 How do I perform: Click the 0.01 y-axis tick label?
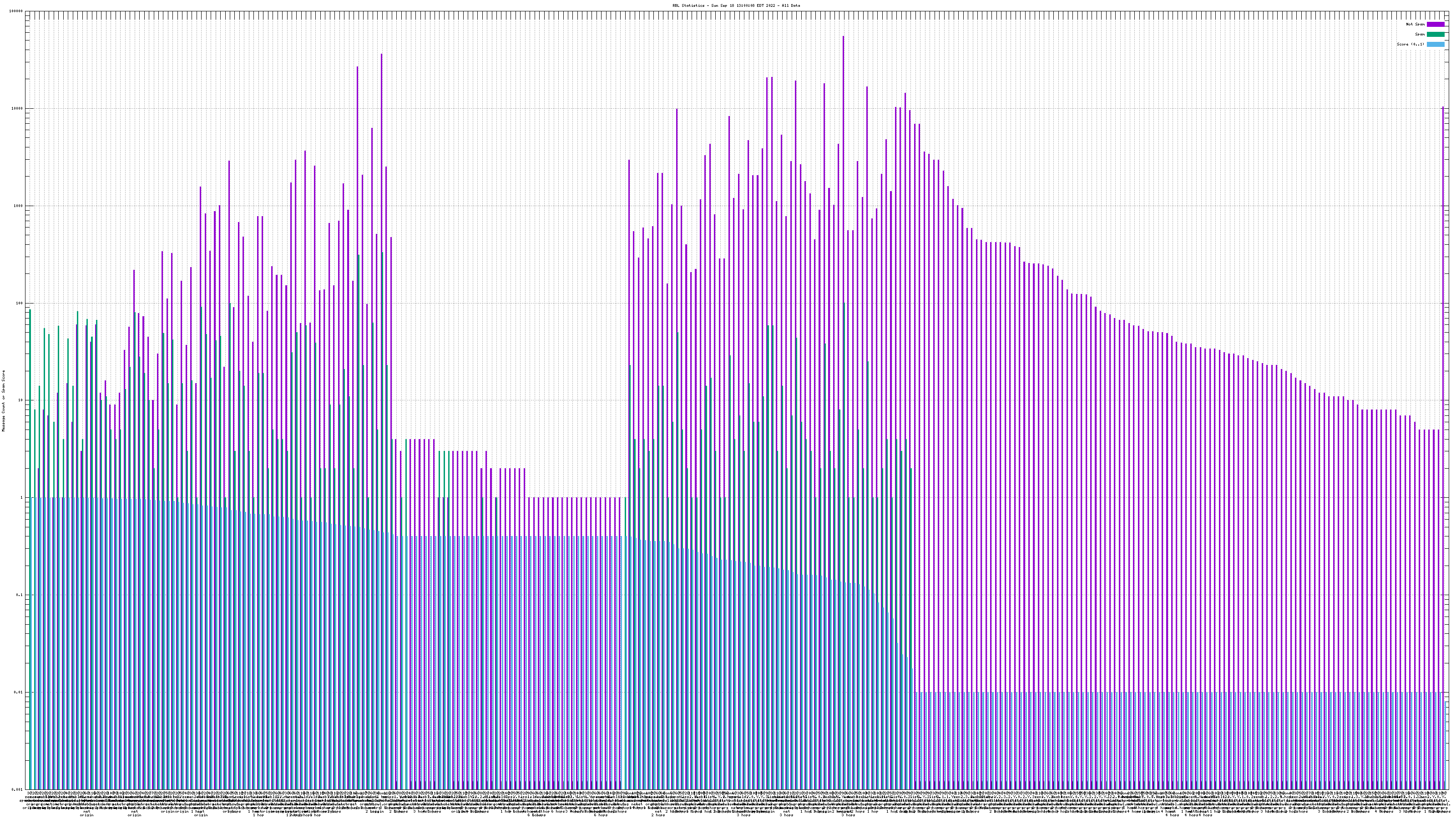[x=19, y=692]
